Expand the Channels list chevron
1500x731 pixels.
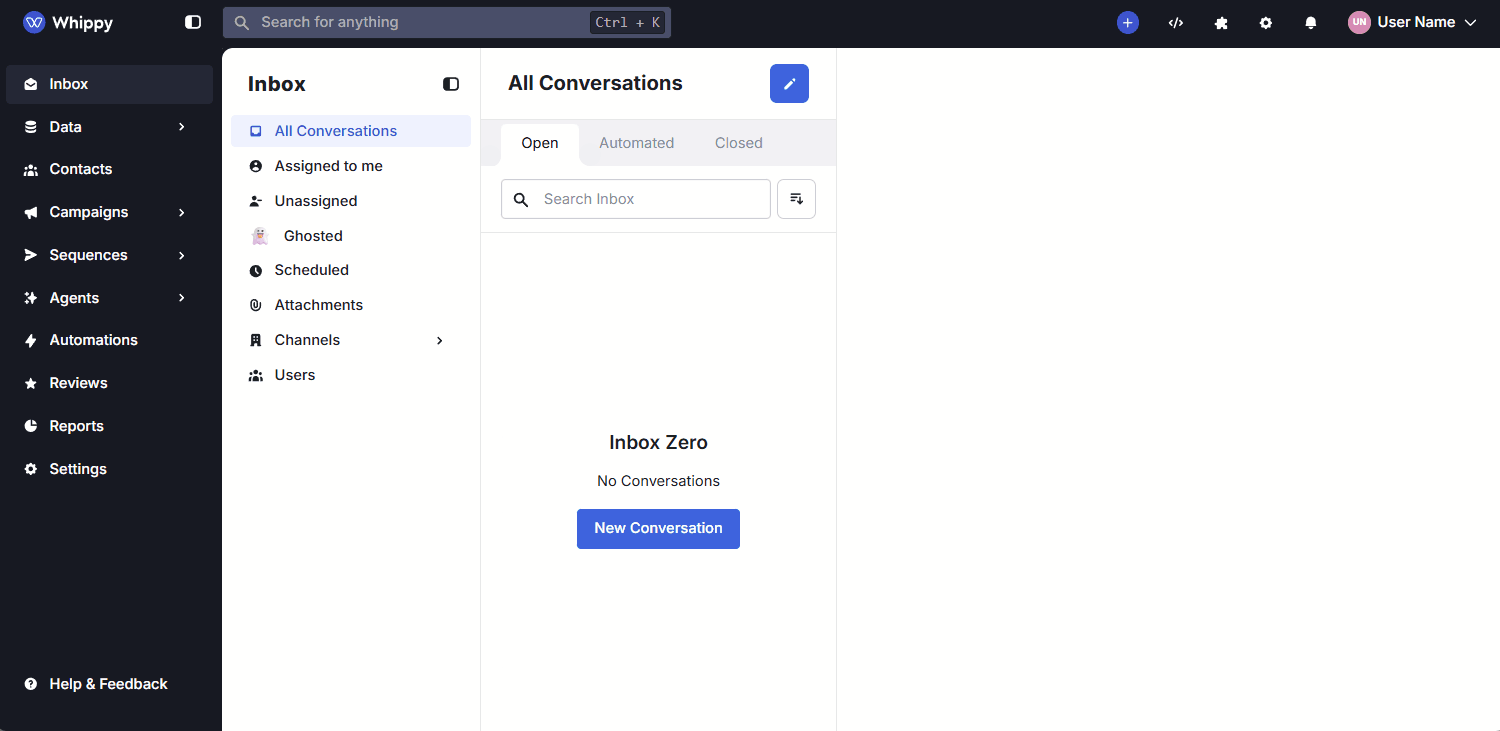(x=440, y=340)
